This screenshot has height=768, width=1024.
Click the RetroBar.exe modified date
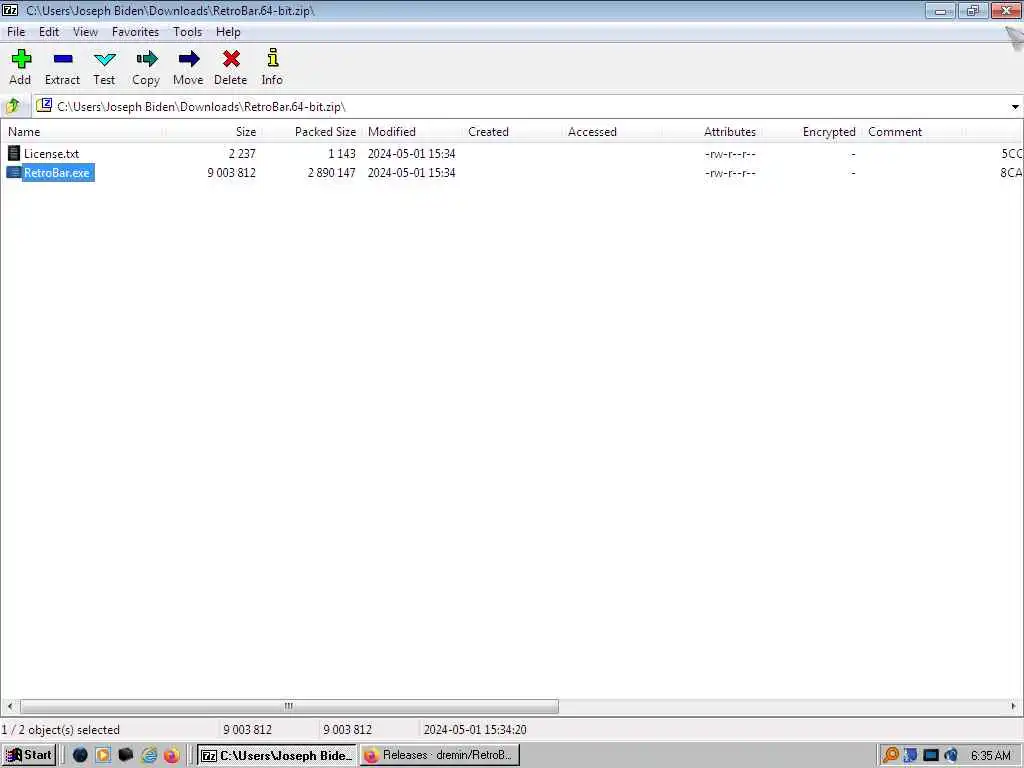(x=411, y=172)
